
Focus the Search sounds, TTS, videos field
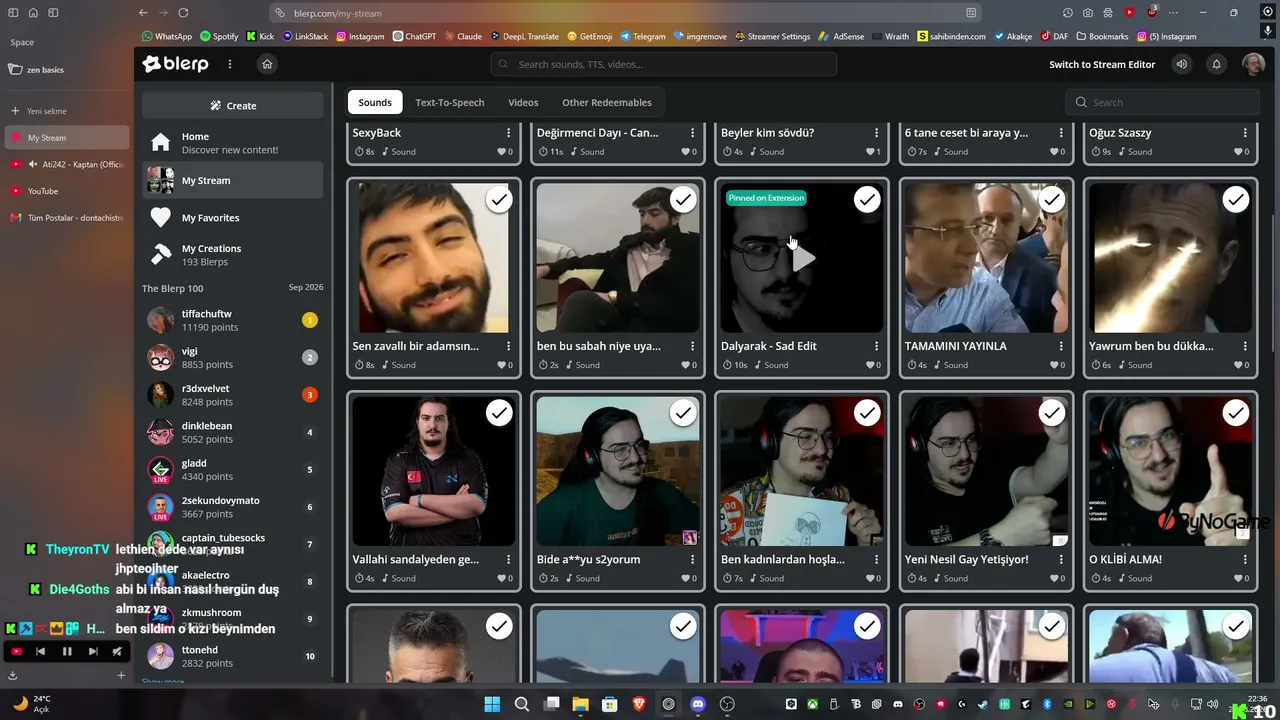(x=664, y=64)
